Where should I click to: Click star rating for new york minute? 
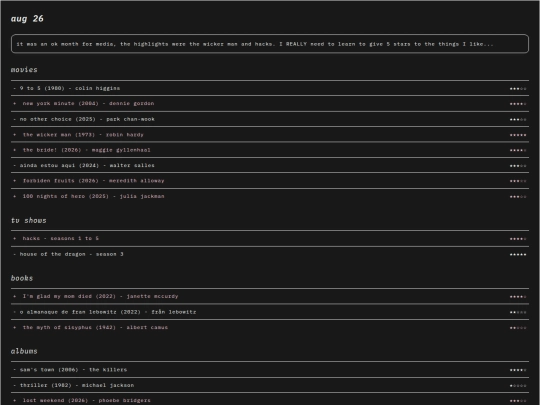pos(518,104)
